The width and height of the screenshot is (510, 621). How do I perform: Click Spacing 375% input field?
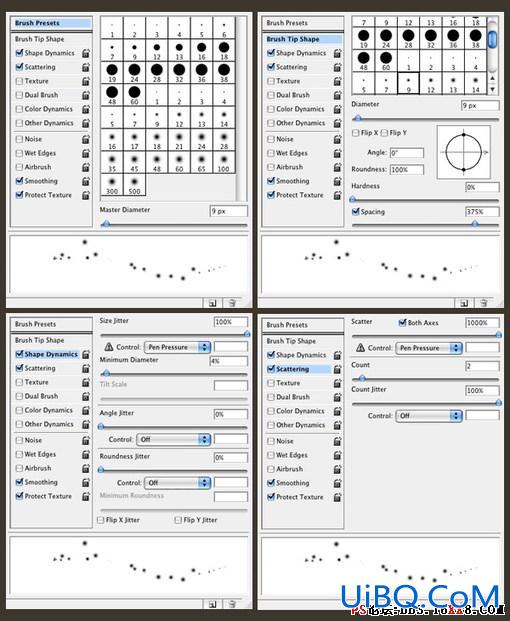tap(482, 212)
